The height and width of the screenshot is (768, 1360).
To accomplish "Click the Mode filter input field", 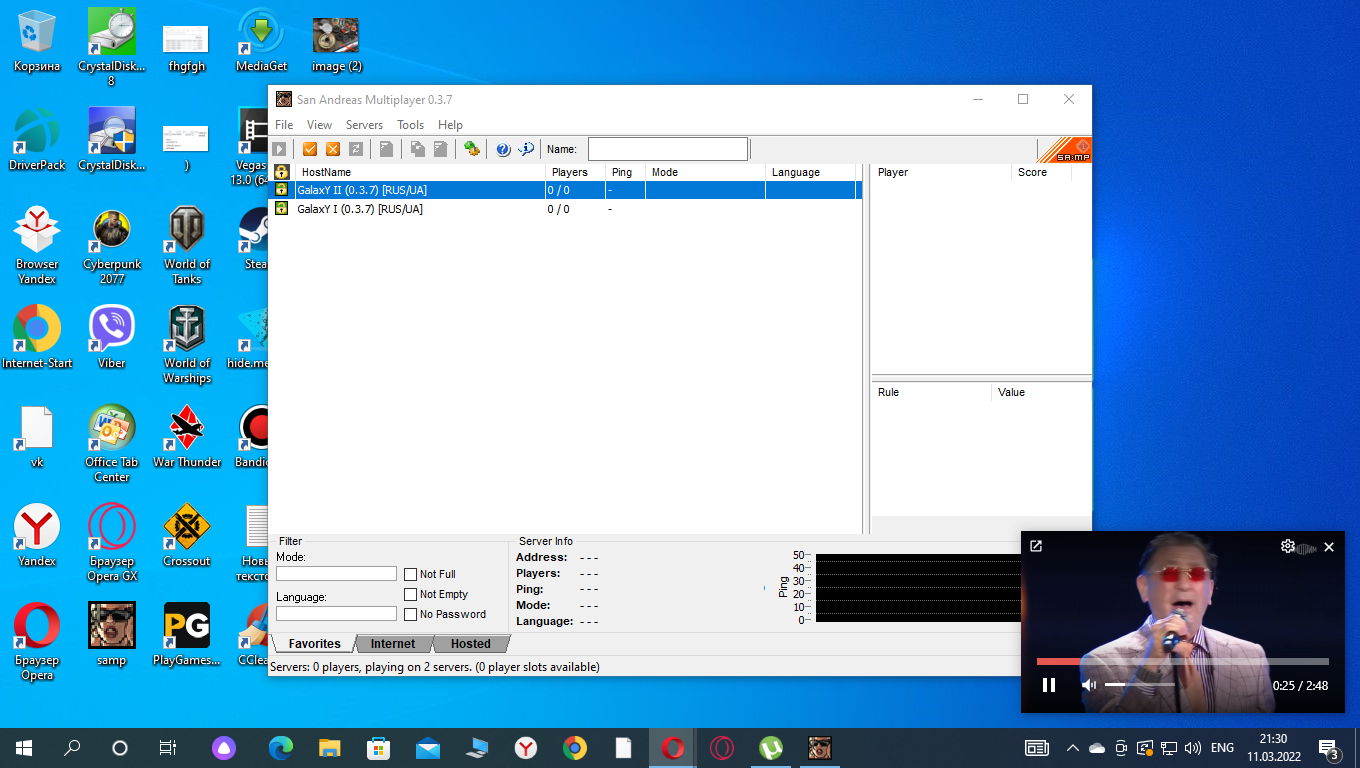I will (336, 574).
